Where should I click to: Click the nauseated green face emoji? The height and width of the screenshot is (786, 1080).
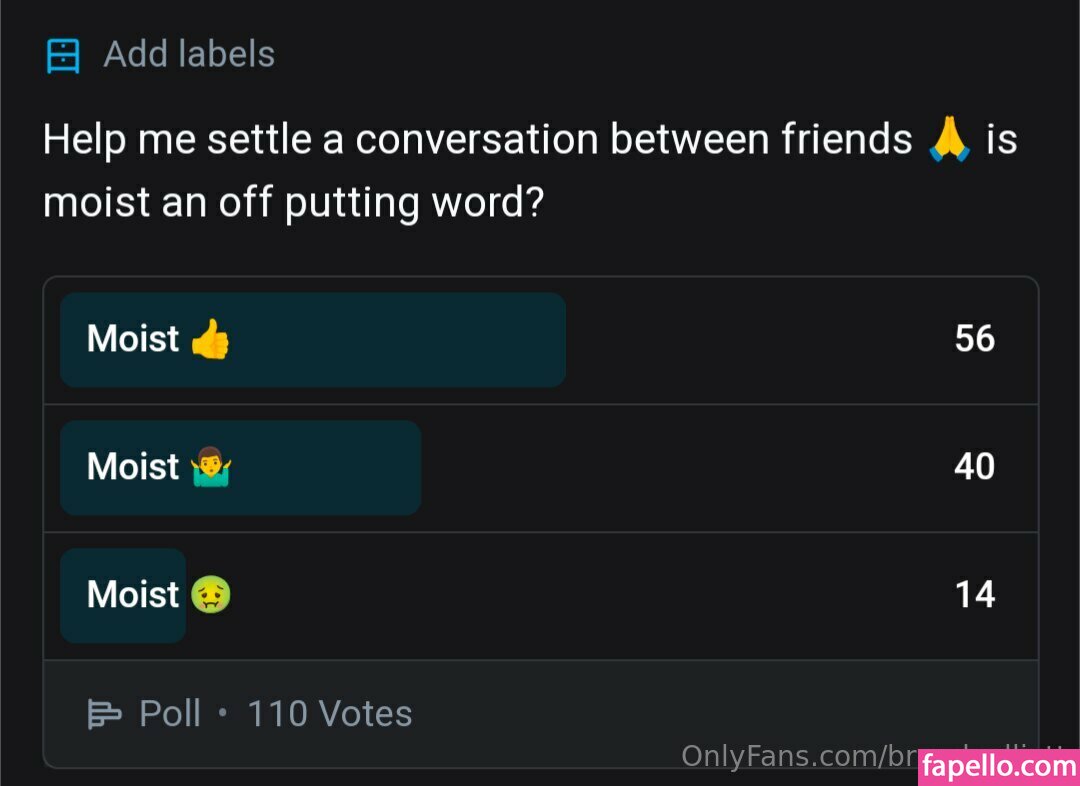click(x=210, y=595)
